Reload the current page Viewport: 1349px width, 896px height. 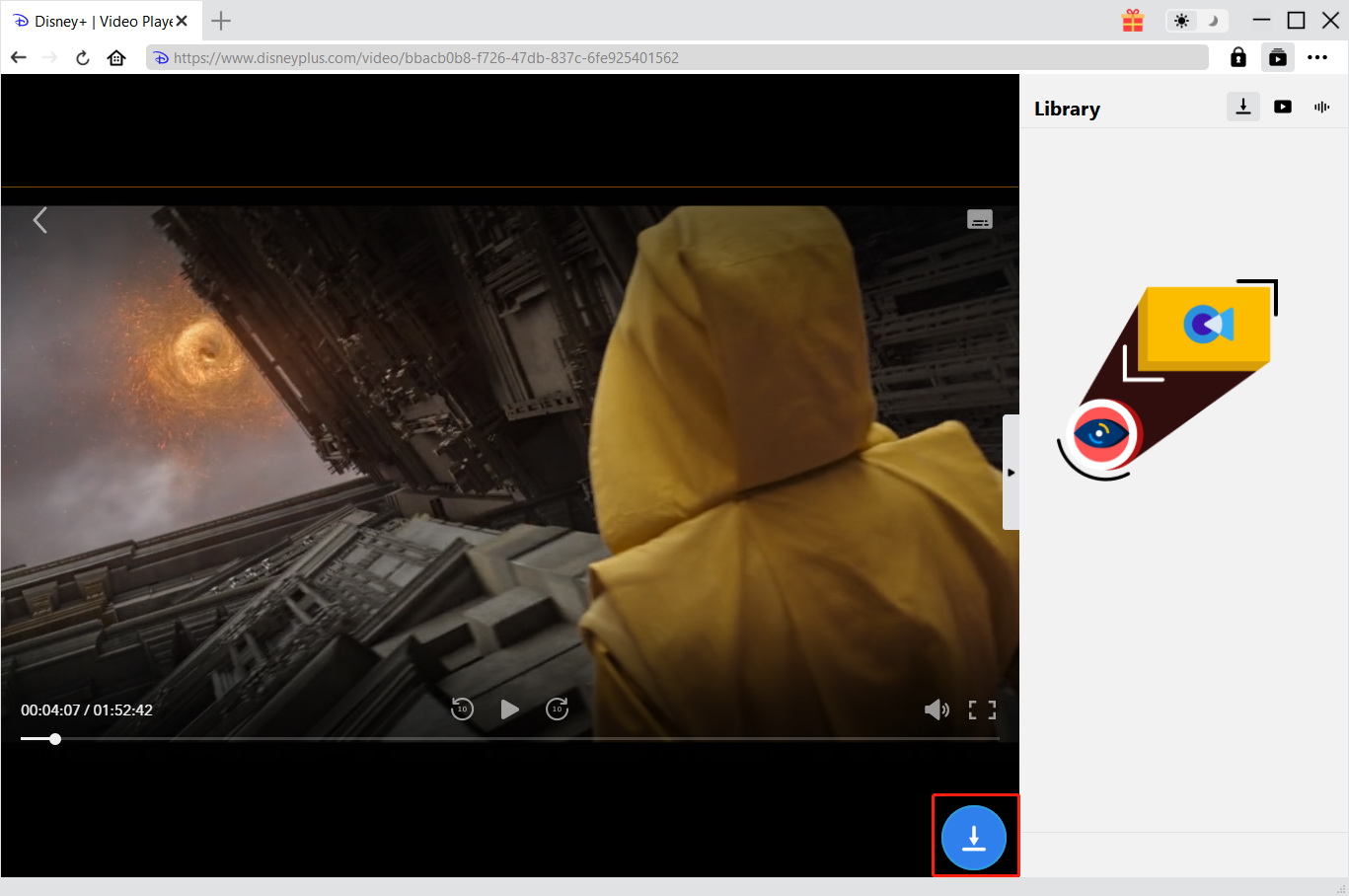pos(83,57)
